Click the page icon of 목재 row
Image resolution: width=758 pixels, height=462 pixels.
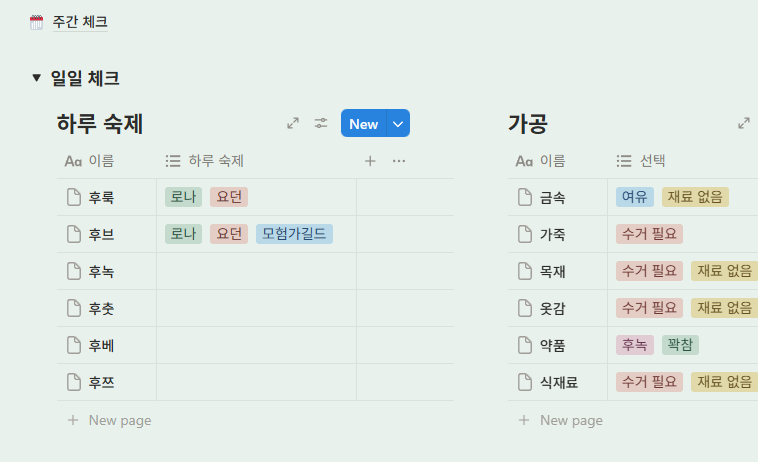click(x=525, y=271)
